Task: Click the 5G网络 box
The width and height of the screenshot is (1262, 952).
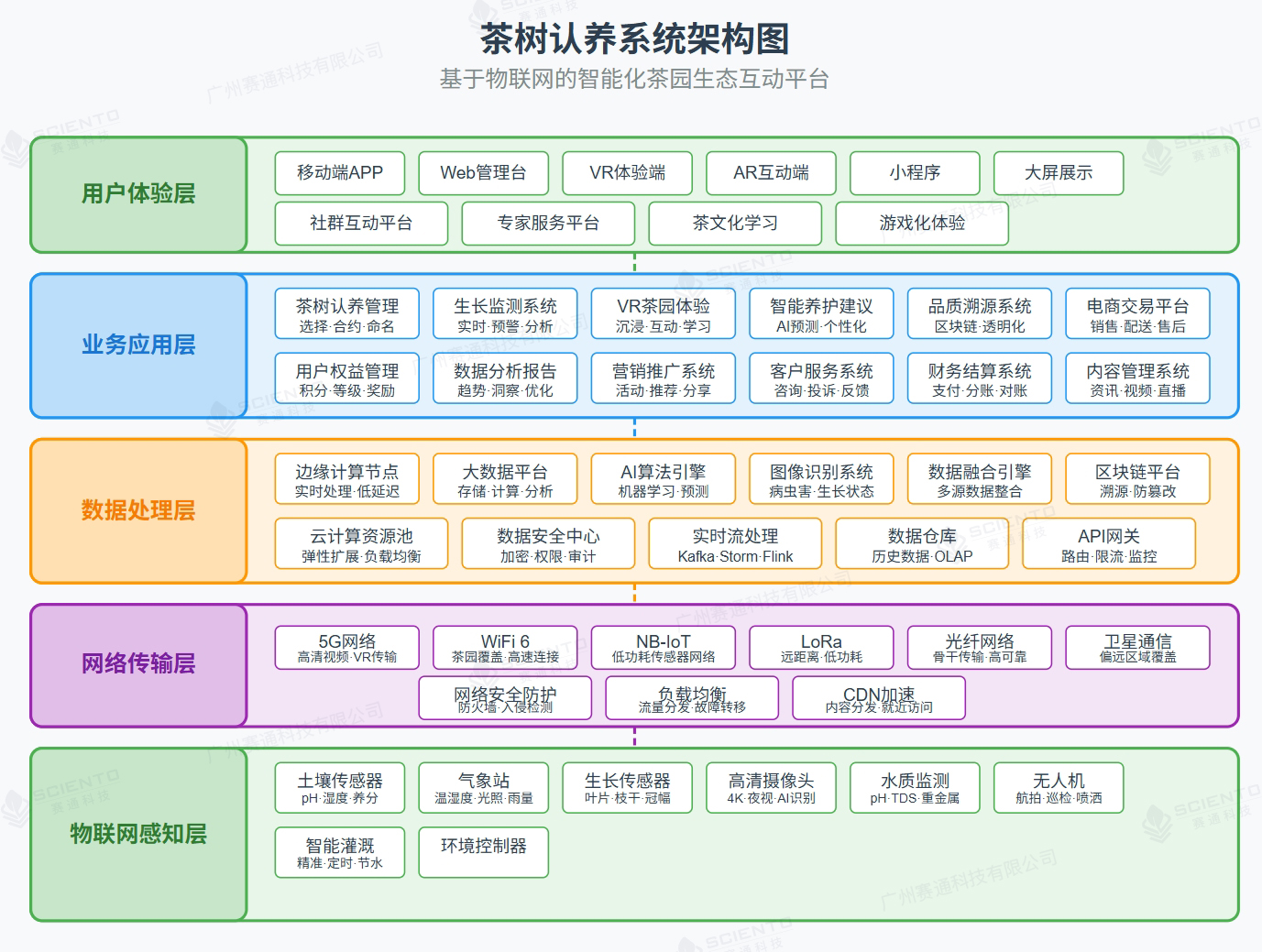Action: tap(347, 648)
